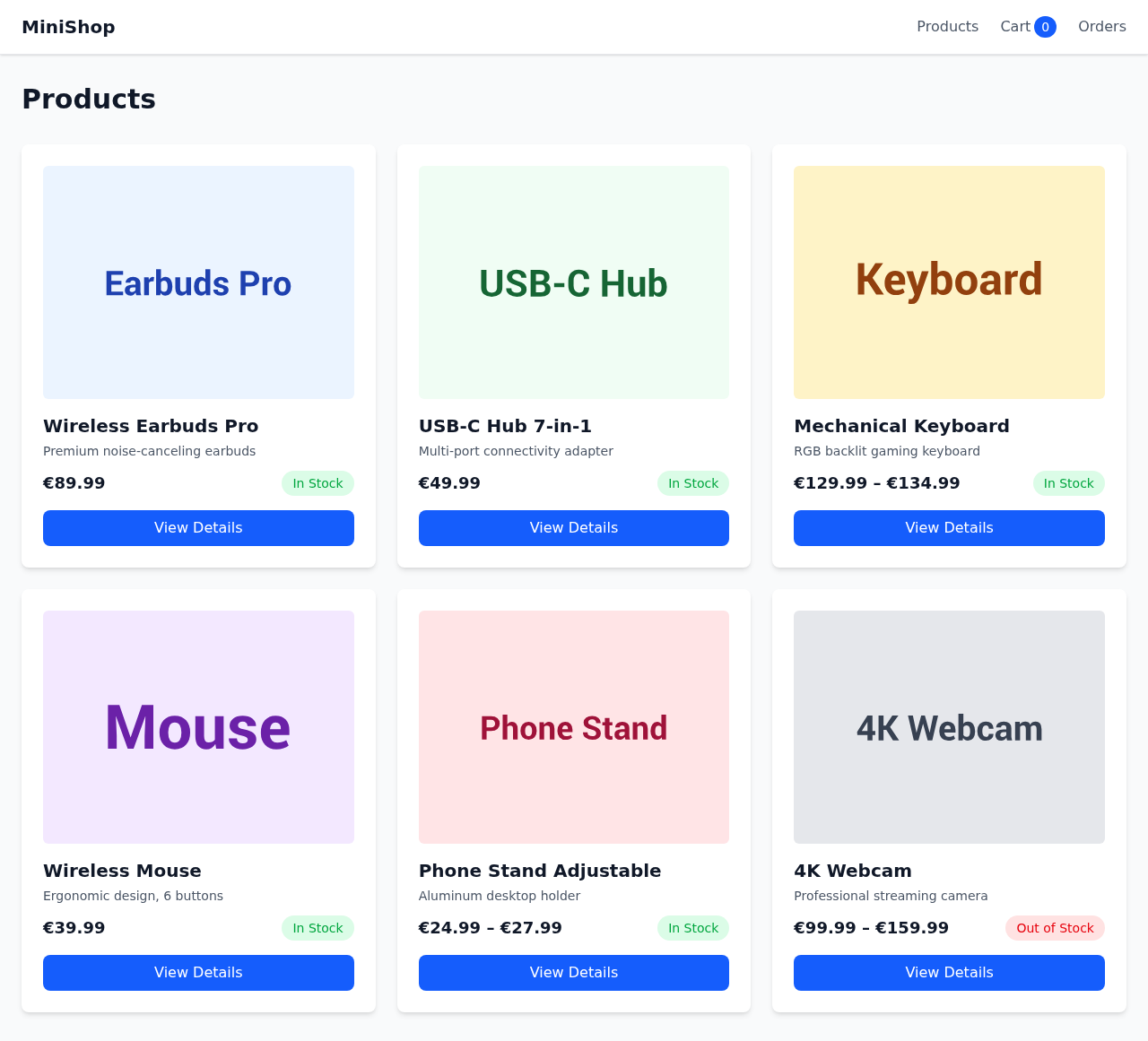1148x1041 pixels.
Task: Go to the Orders page
Action: 1101,27
